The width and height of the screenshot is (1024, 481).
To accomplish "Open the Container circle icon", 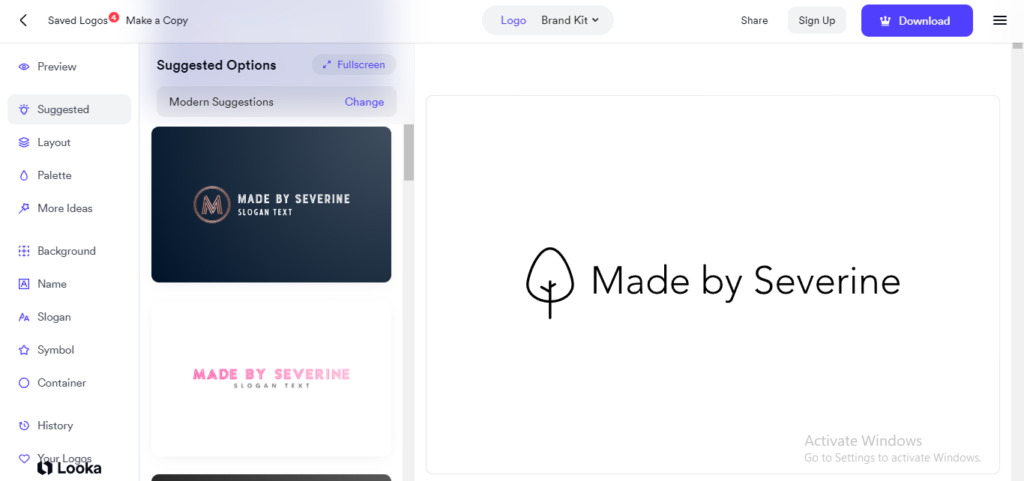I will [x=24, y=383].
